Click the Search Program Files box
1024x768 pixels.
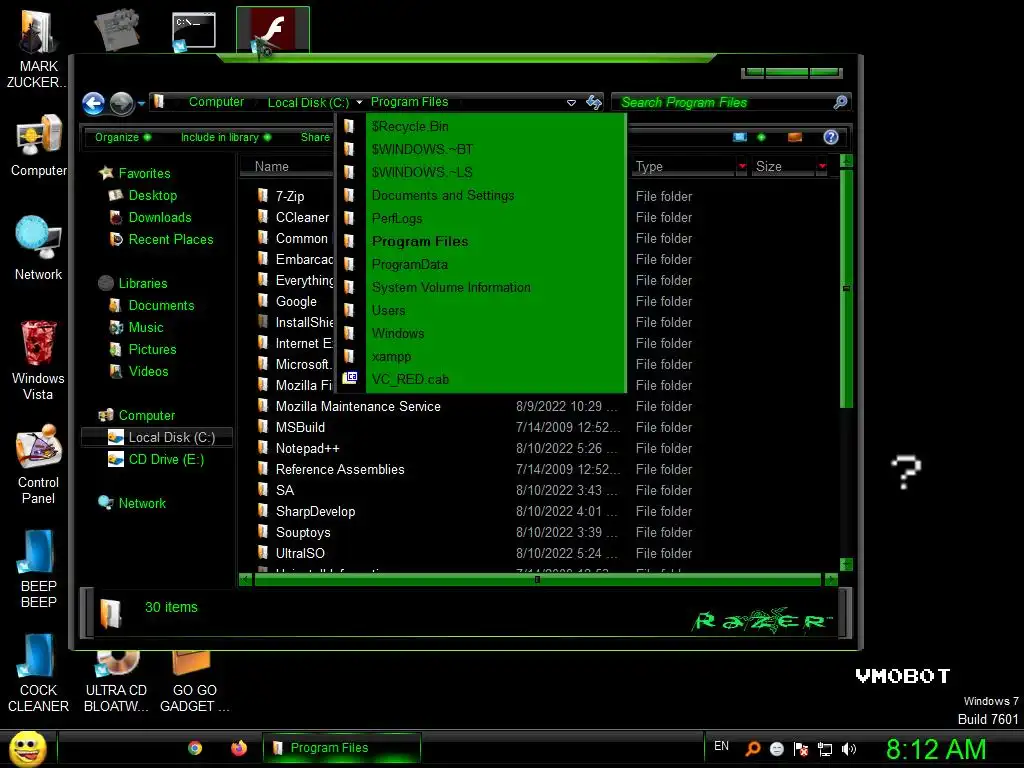(x=725, y=103)
